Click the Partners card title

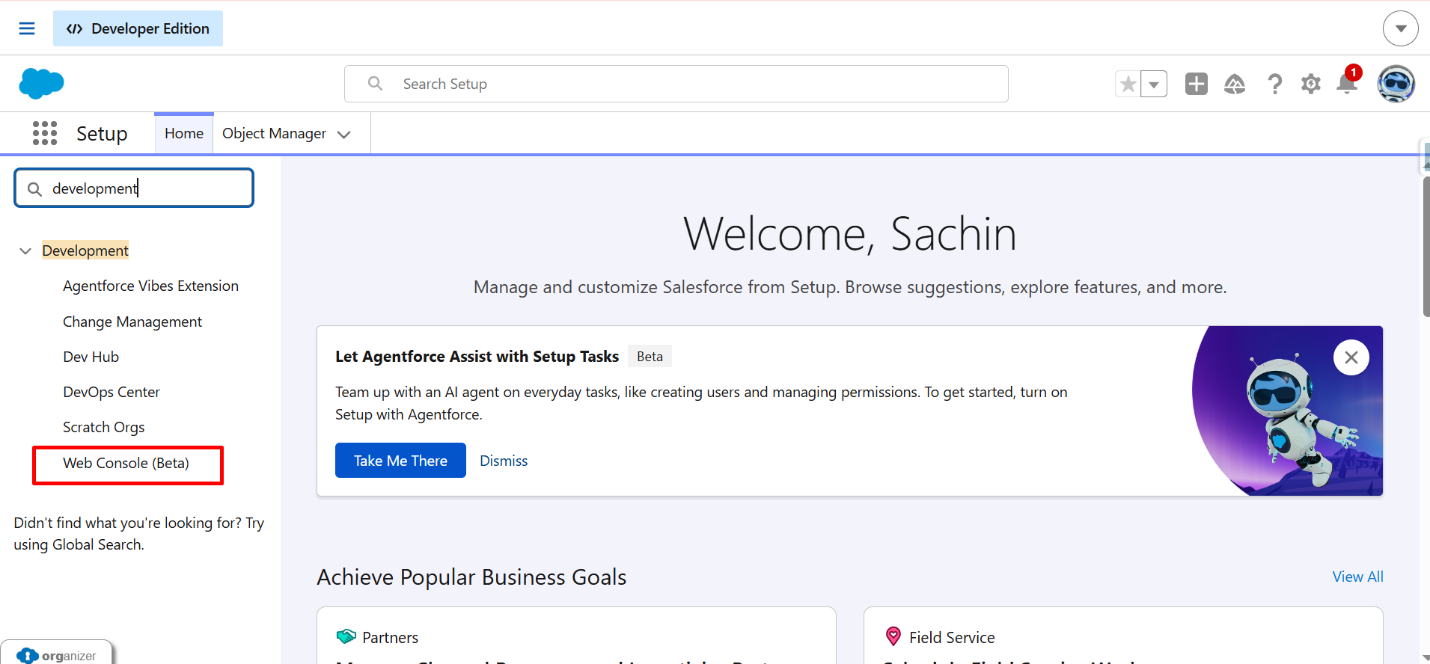[x=390, y=637]
